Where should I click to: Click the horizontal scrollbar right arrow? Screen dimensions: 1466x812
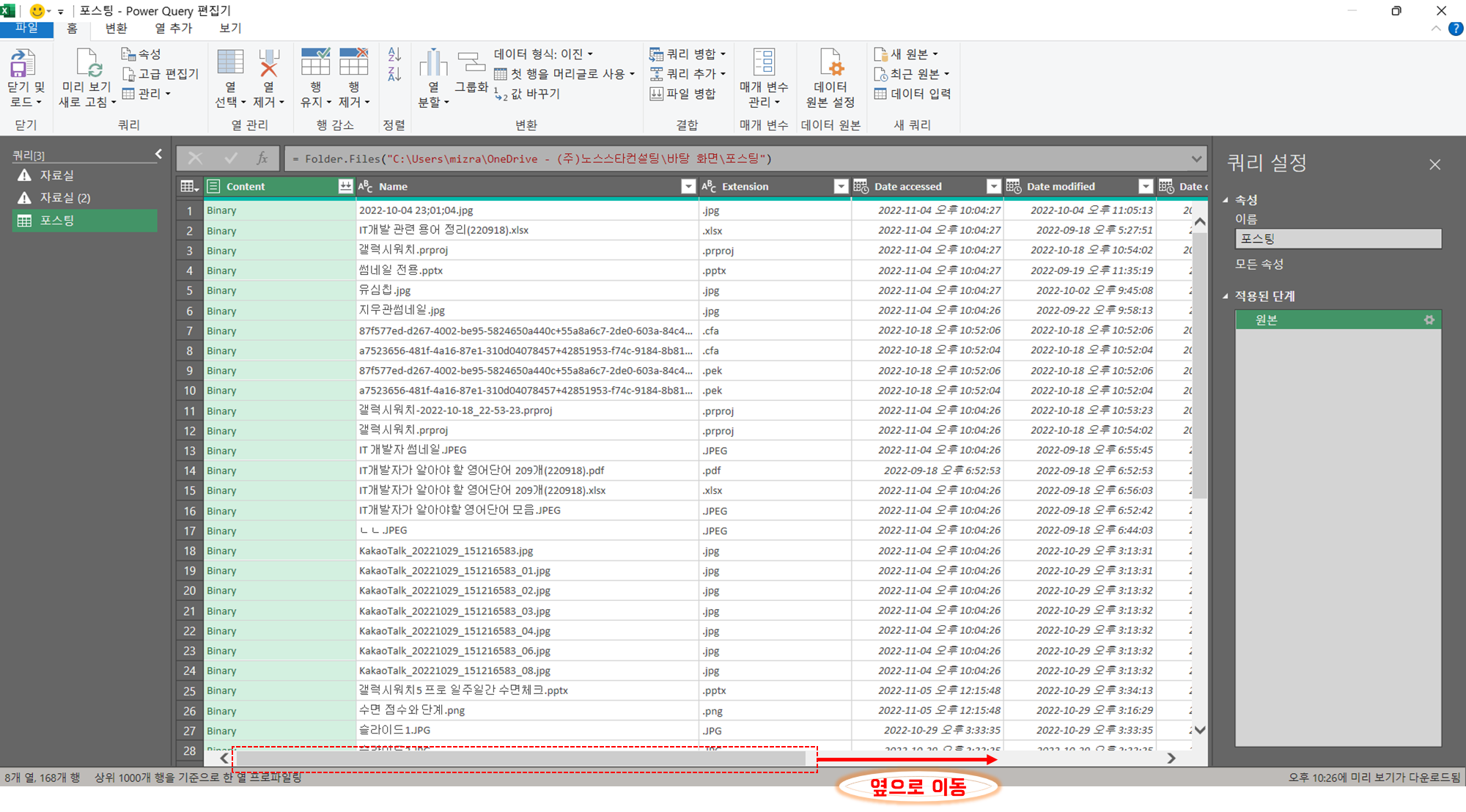tap(1171, 759)
